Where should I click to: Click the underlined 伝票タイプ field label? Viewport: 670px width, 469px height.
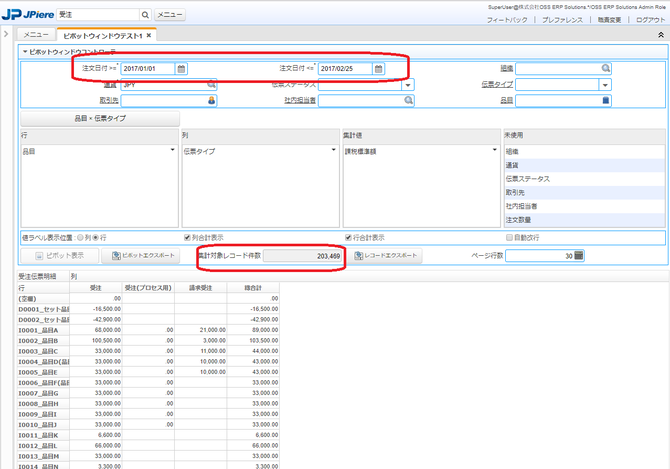497,85
